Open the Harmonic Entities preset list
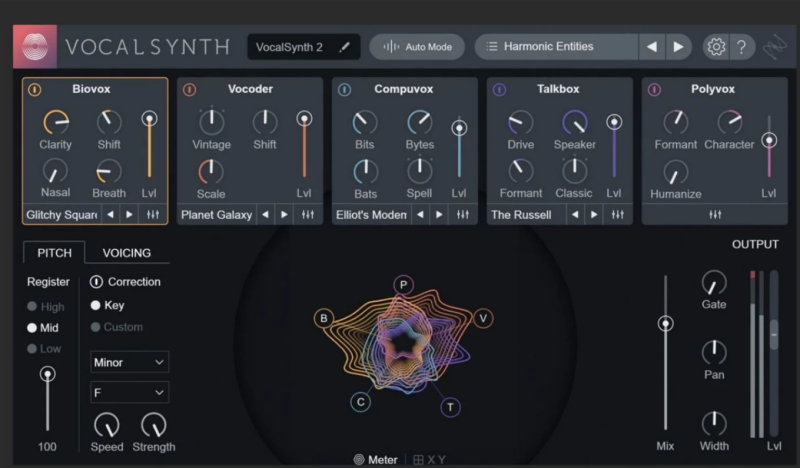 (556, 47)
